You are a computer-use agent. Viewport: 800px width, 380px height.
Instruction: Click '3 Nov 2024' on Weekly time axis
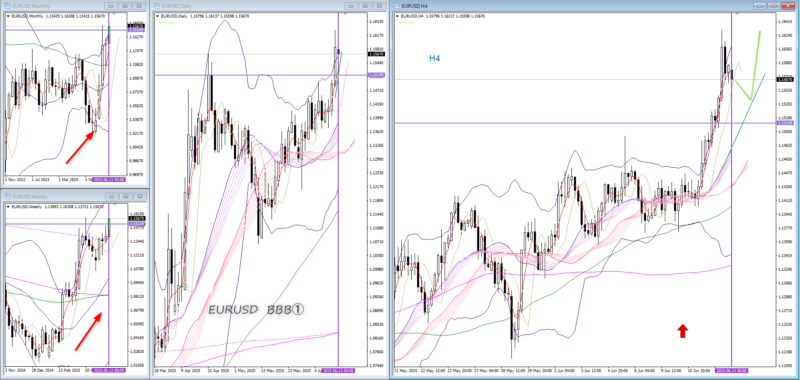pos(14,370)
